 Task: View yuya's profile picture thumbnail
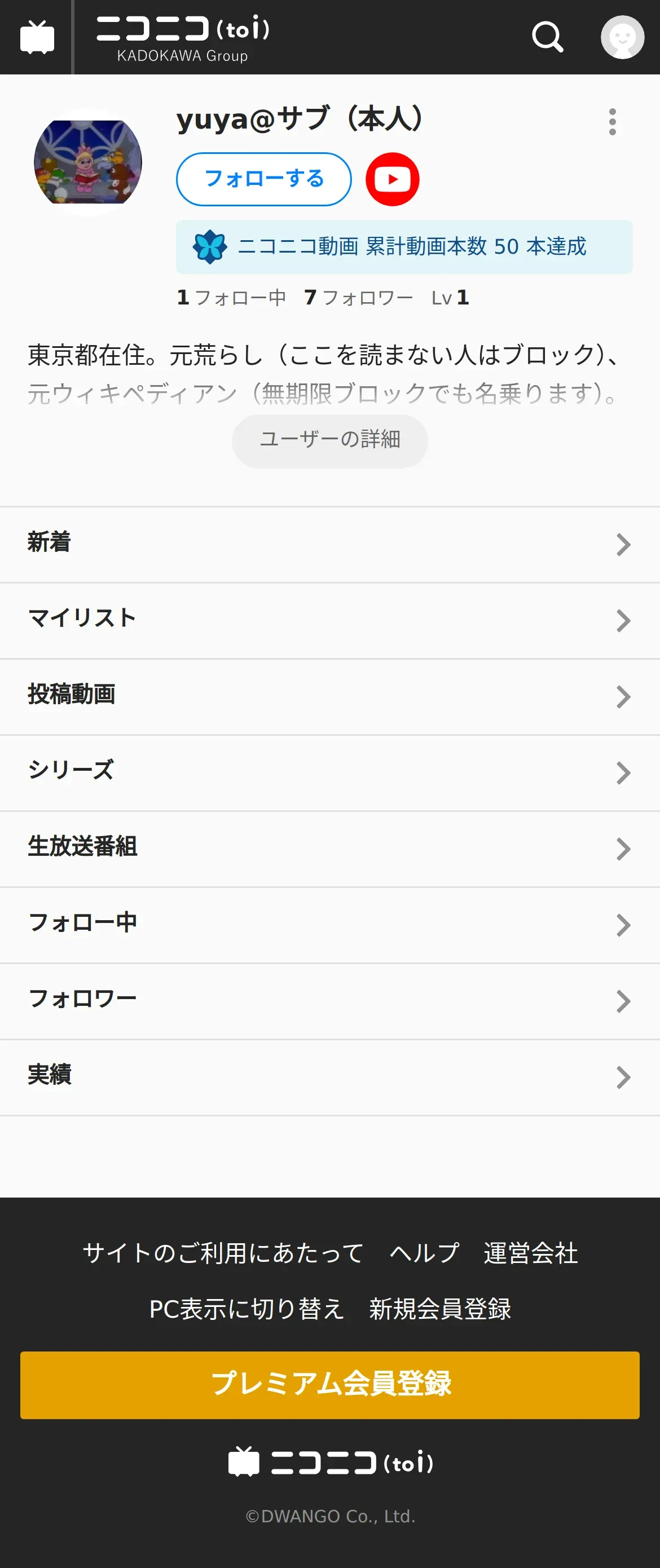(87, 162)
